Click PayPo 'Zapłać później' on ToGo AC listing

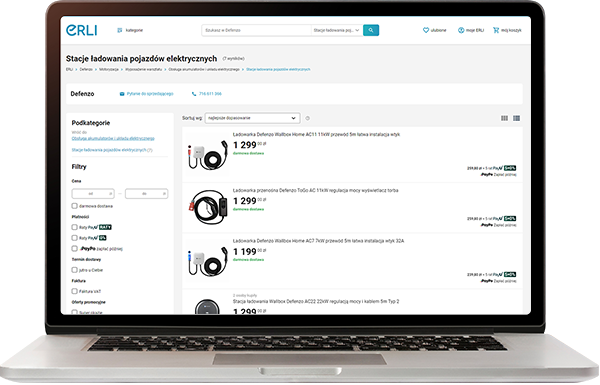tap(498, 225)
